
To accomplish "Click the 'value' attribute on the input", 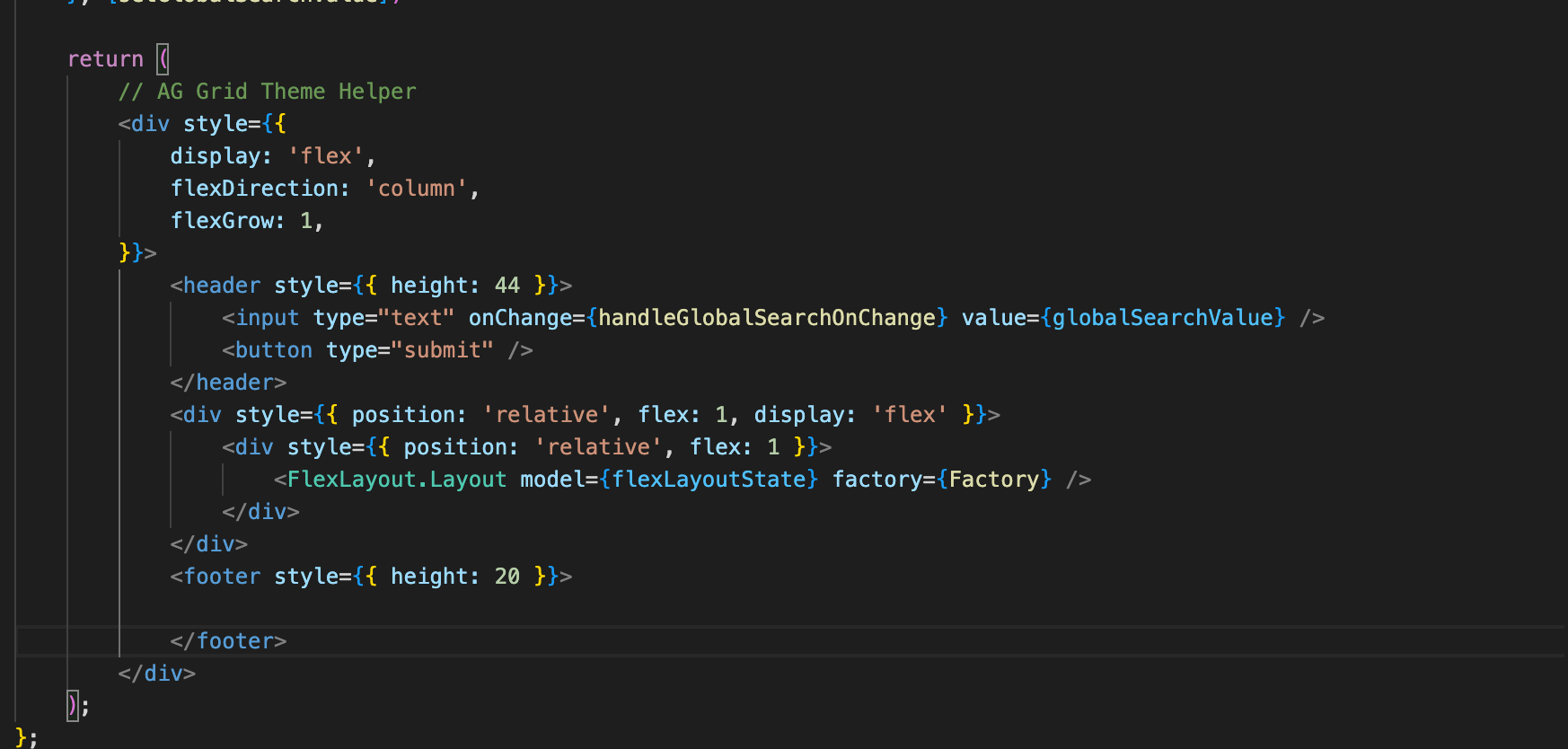I will click(993, 318).
